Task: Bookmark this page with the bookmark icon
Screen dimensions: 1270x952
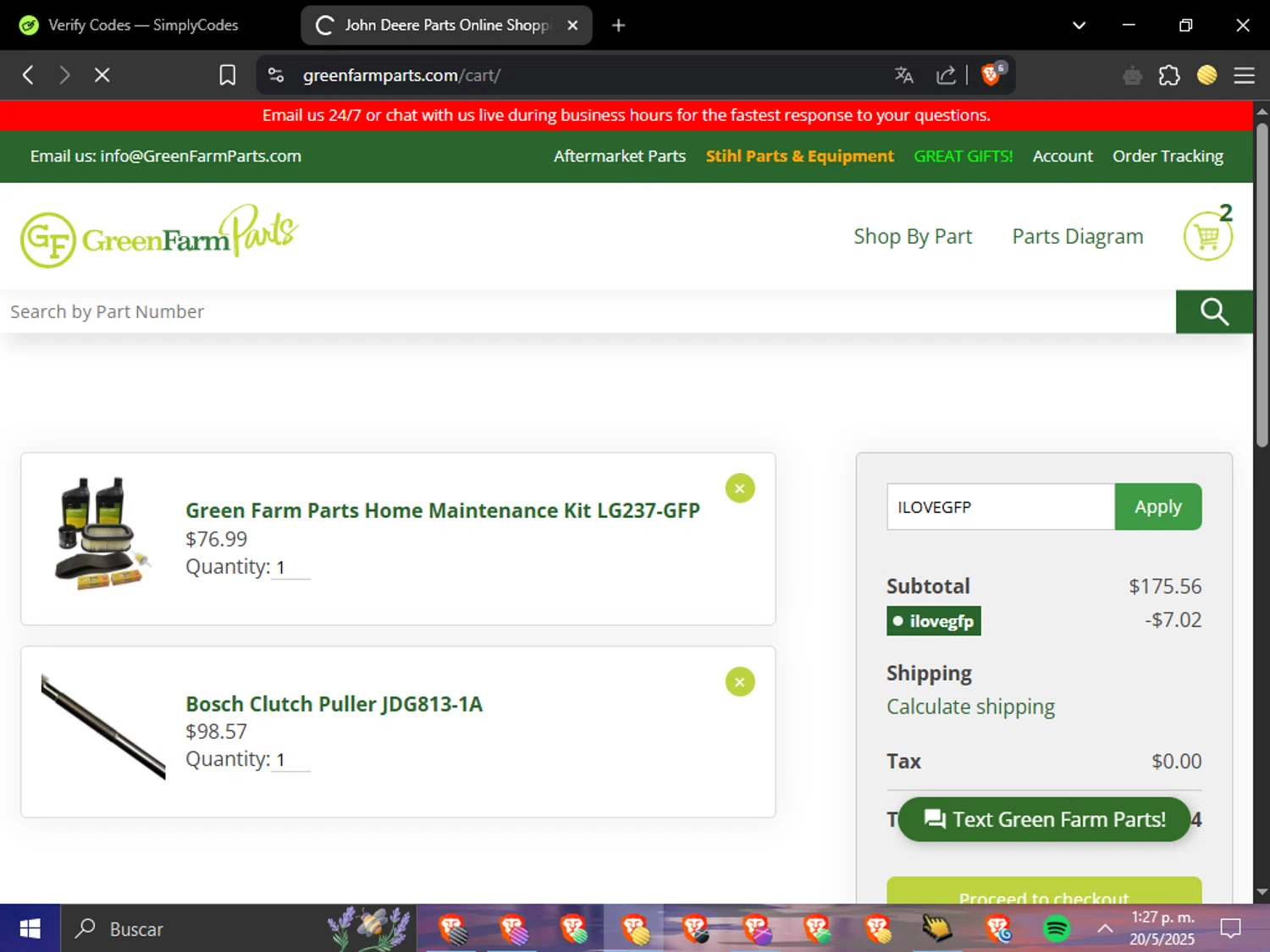Action: click(227, 75)
